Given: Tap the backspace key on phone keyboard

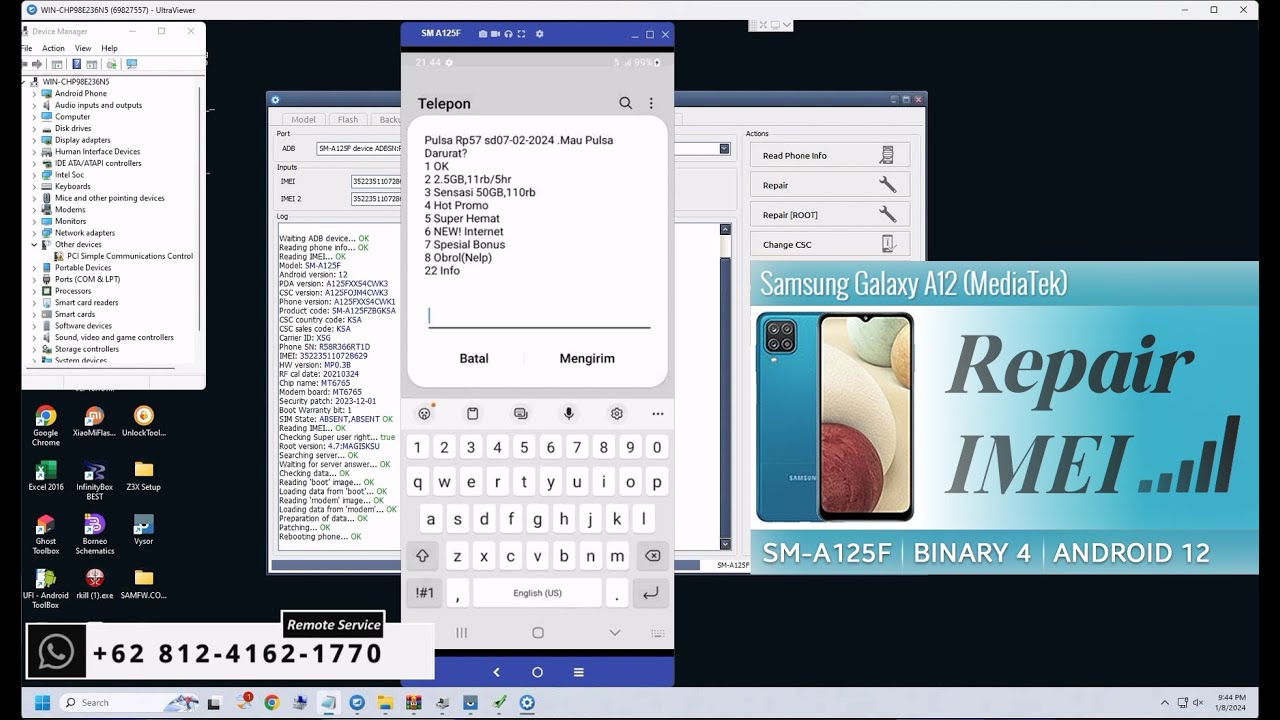Looking at the screenshot, I should pos(652,556).
